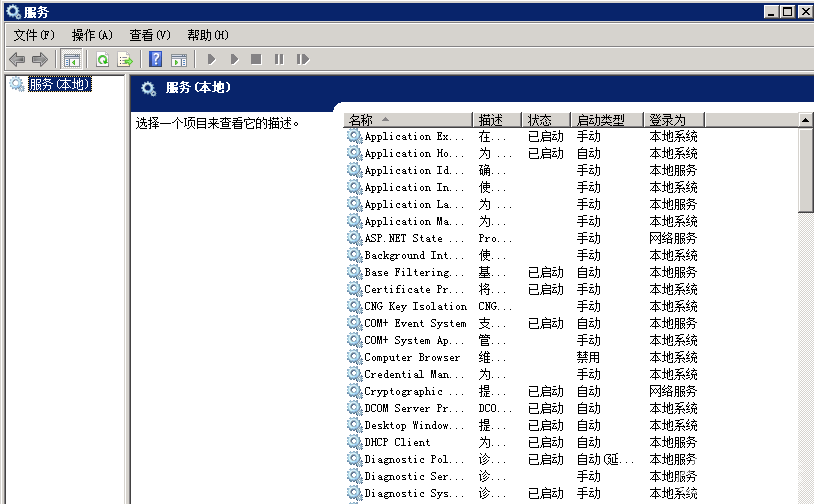Click 本地服务 logon of Base Filtering
Screen dimensions: 814x504
click(x=673, y=272)
